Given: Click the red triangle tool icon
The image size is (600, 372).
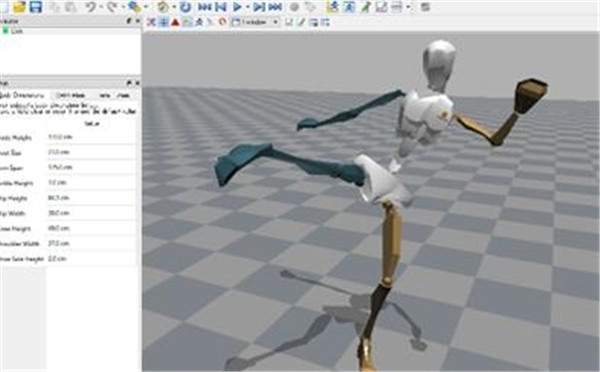Looking at the screenshot, I should [175, 22].
